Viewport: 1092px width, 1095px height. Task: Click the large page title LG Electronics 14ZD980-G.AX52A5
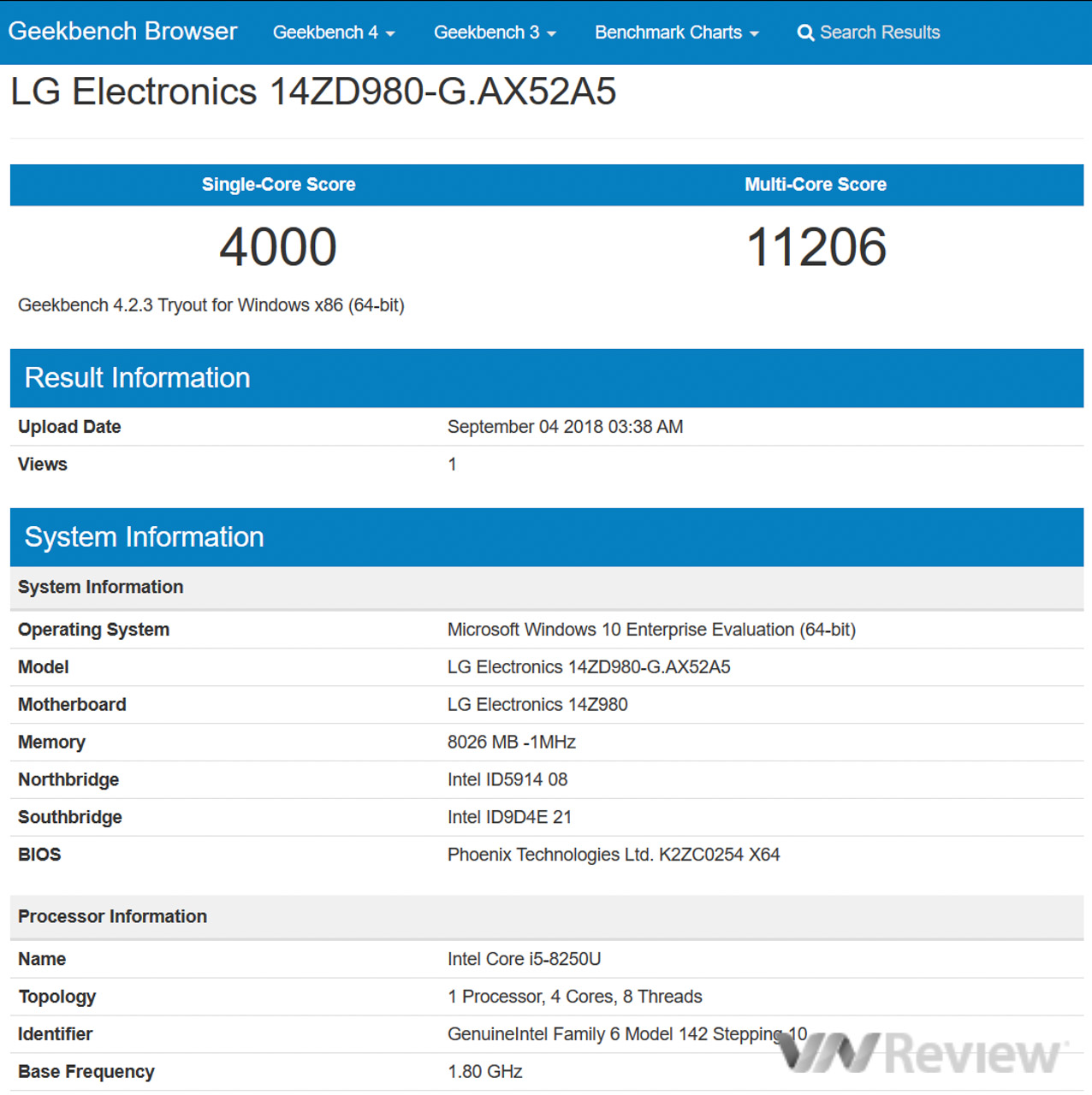coord(313,92)
